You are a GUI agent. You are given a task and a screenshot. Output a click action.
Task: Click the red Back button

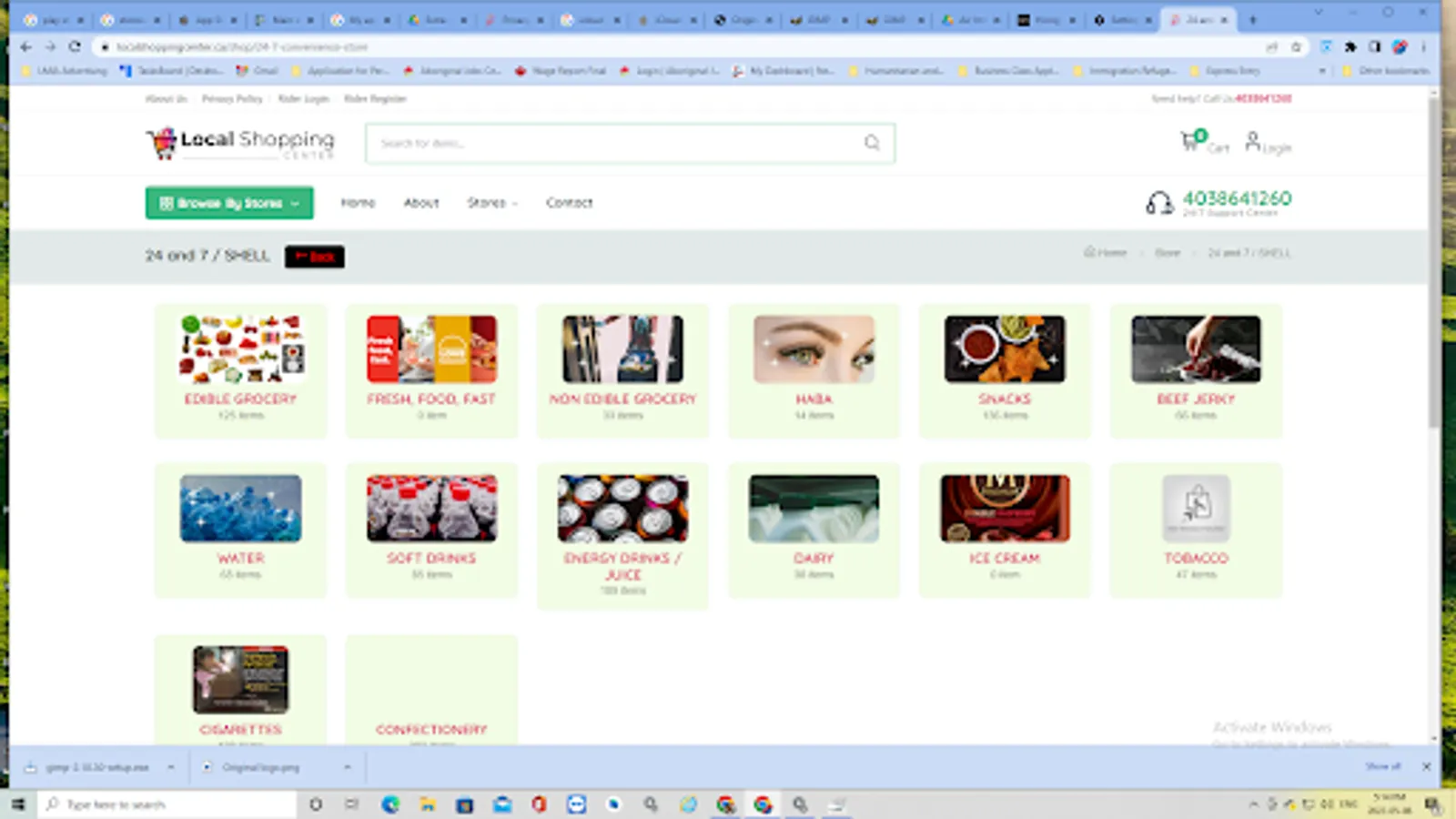(315, 257)
